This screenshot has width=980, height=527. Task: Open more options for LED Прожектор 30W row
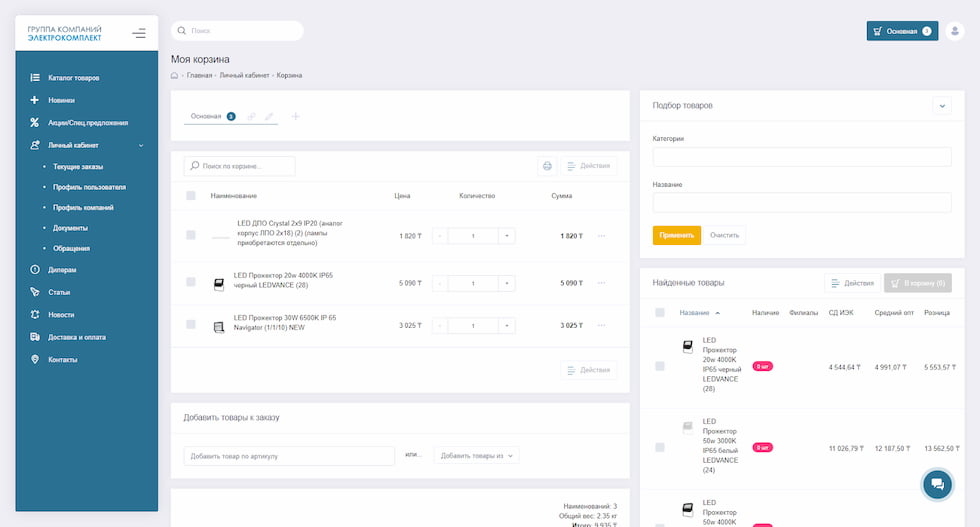click(x=601, y=325)
